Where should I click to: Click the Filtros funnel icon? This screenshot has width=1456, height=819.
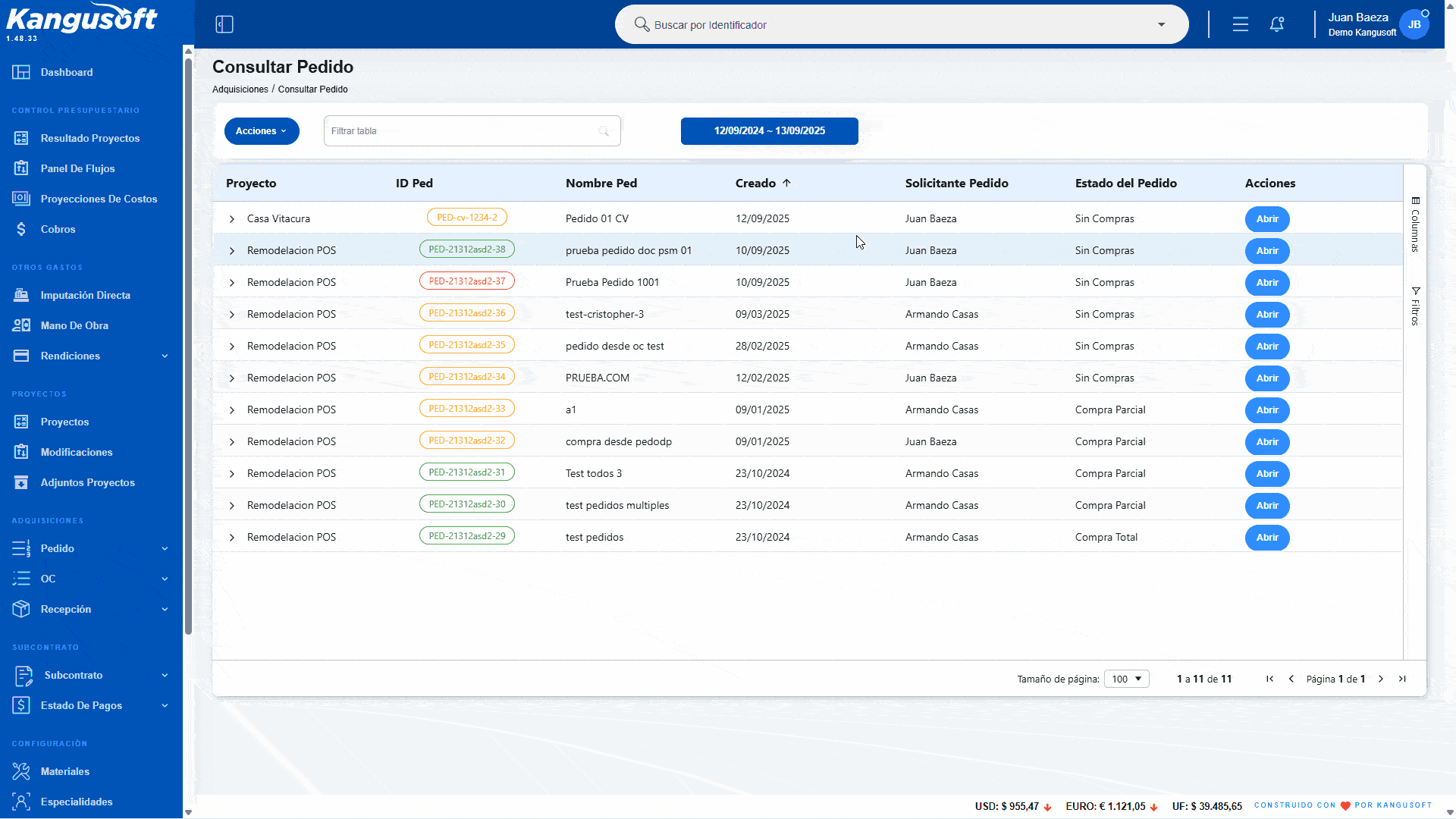click(1415, 291)
